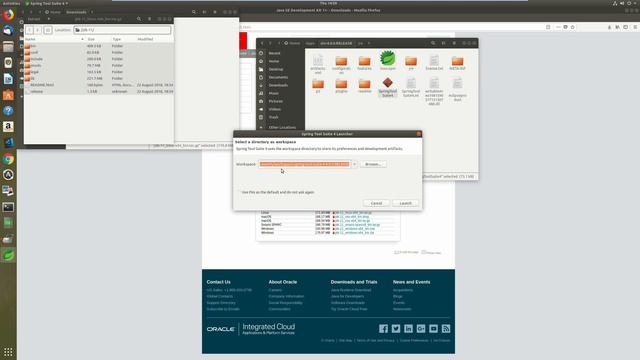Click Activities in the top bar
640x360 pixels.
pyautogui.click(x=11, y=3)
